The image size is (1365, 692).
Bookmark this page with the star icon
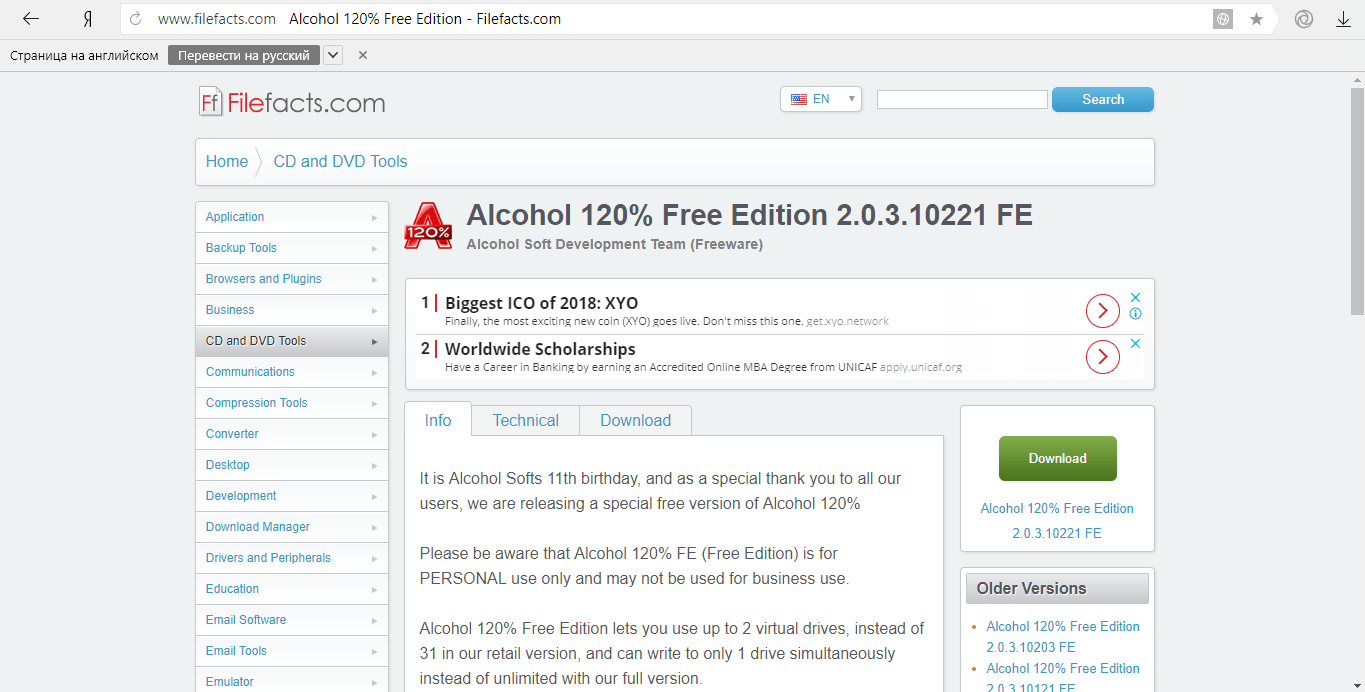[1256, 19]
